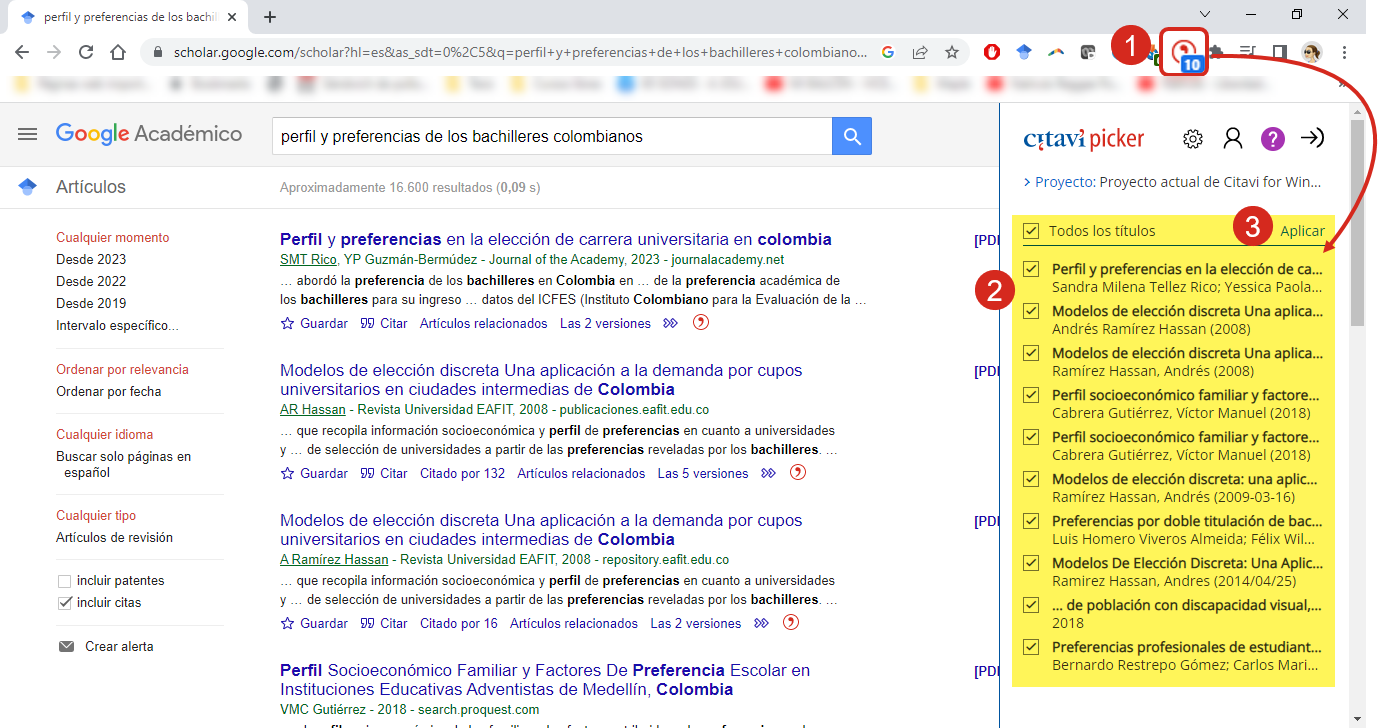Screen dimensions: 1379x728
Task: Uncheck población con discapacidad visual title
Action: [x=1031, y=605]
